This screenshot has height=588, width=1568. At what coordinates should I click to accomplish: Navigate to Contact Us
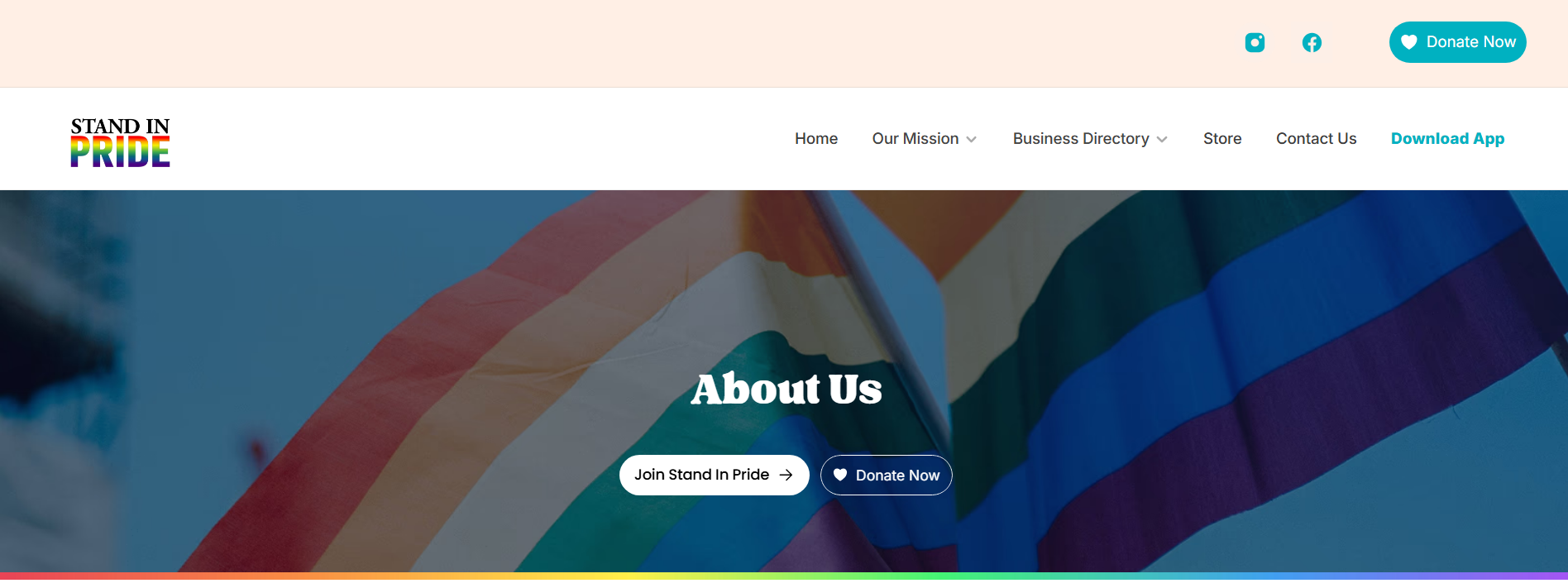(1316, 139)
